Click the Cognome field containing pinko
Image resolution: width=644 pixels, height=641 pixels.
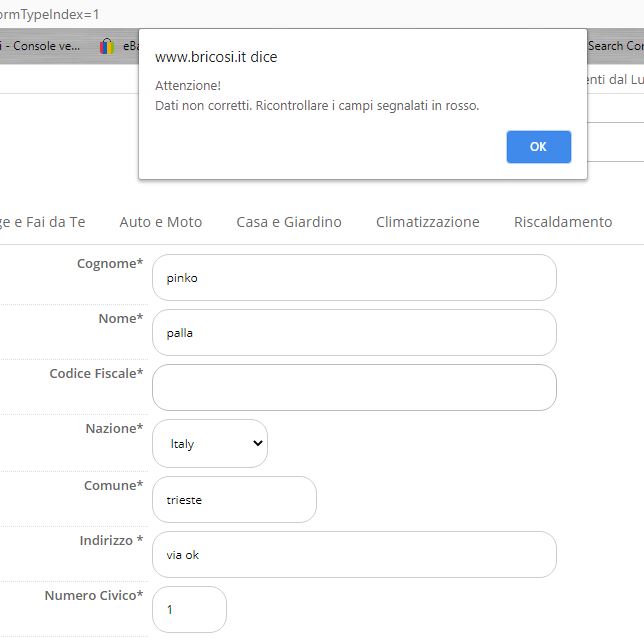coord(354,278)
